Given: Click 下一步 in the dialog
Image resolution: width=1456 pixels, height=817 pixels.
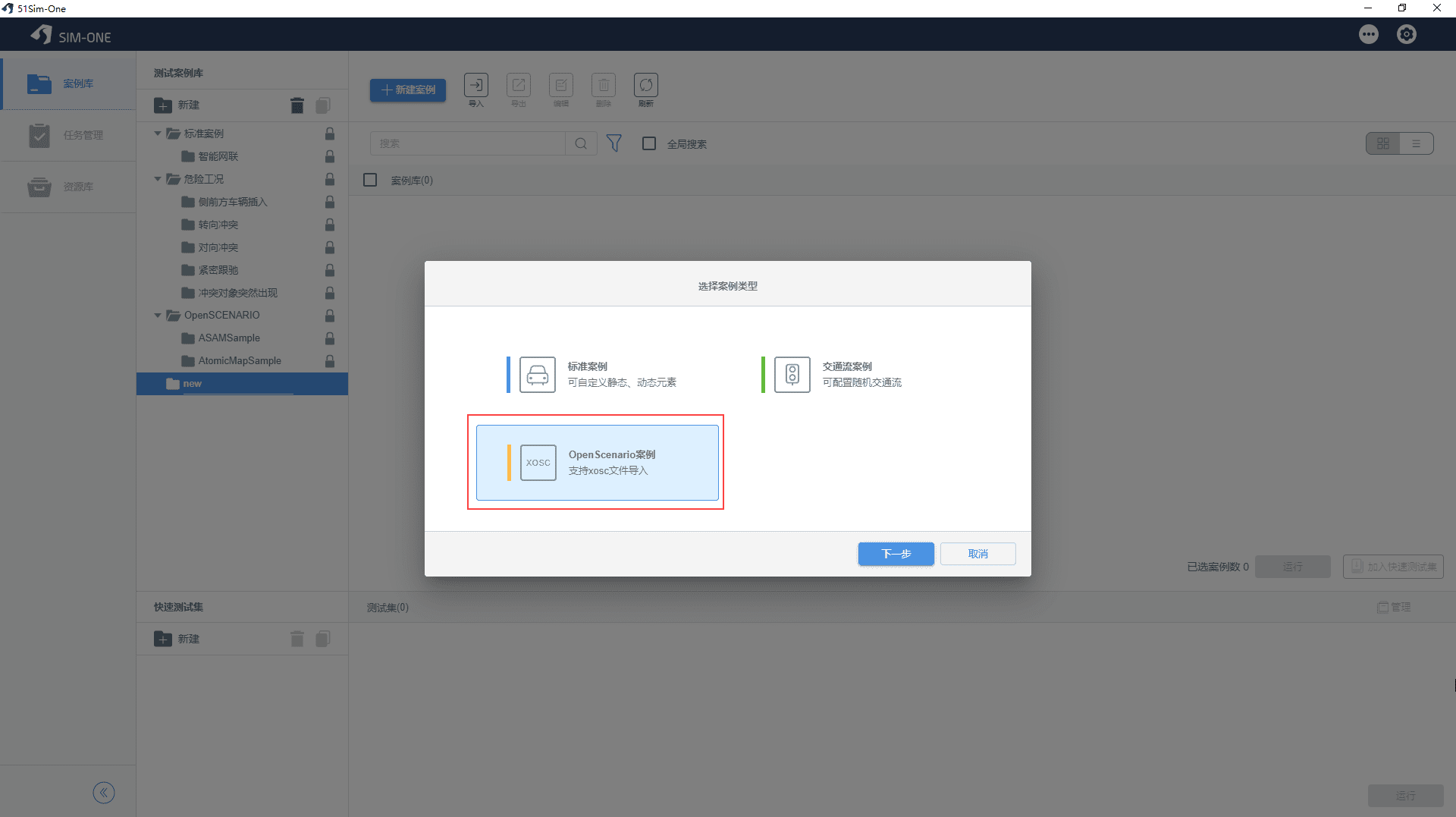Looking at the screenshot, I should click(896, 554).
